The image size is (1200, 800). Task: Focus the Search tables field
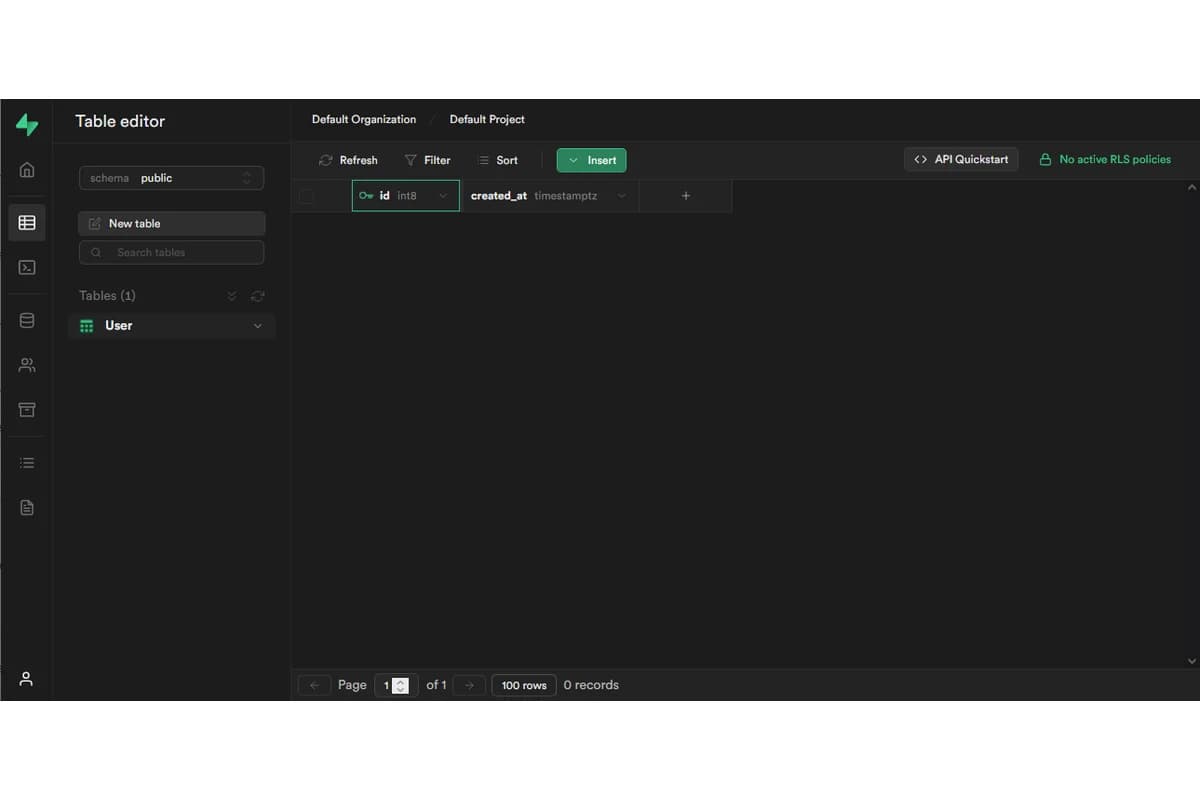(x=171, y=252)
